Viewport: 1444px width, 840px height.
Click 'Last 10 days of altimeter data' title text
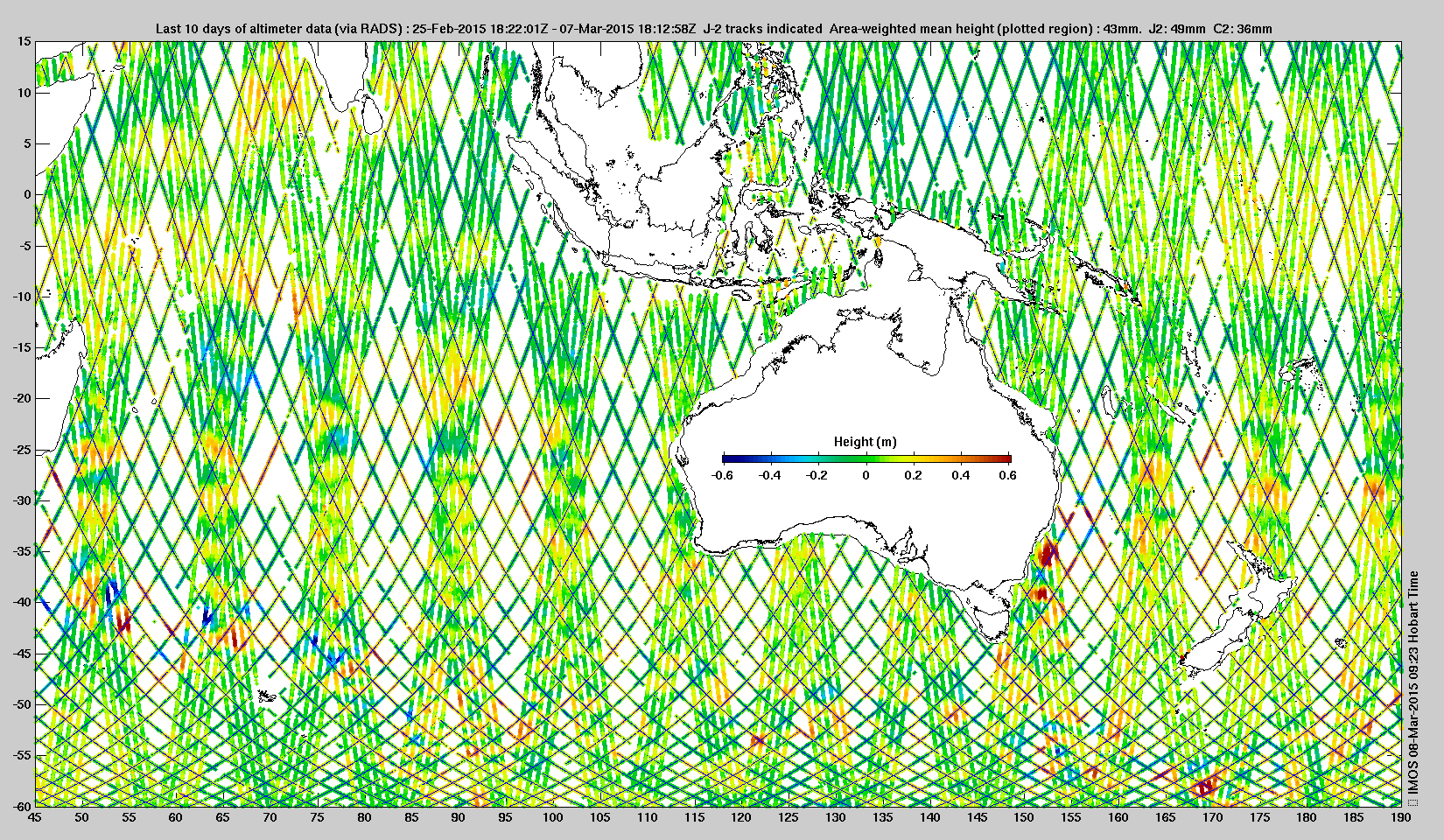(243, 29)
